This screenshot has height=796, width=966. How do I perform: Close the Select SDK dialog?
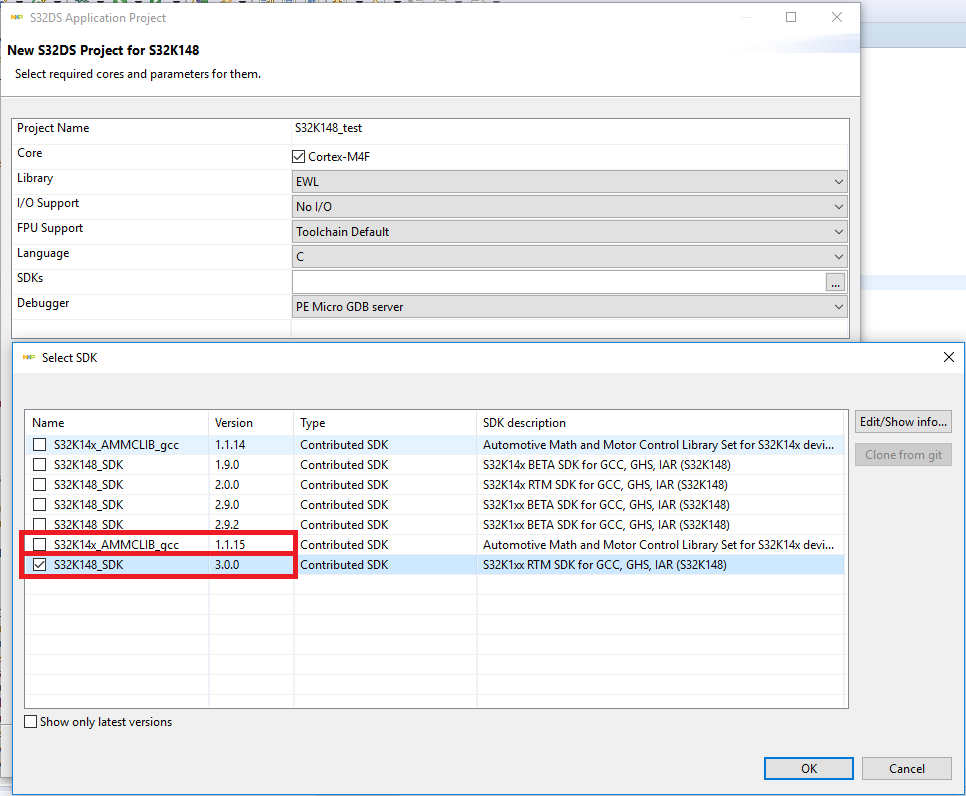coord(949,357)
